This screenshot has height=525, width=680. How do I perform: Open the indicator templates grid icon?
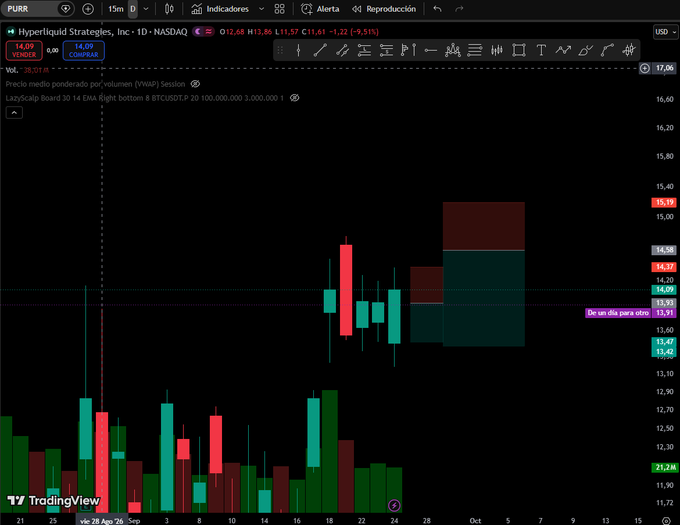280,9
